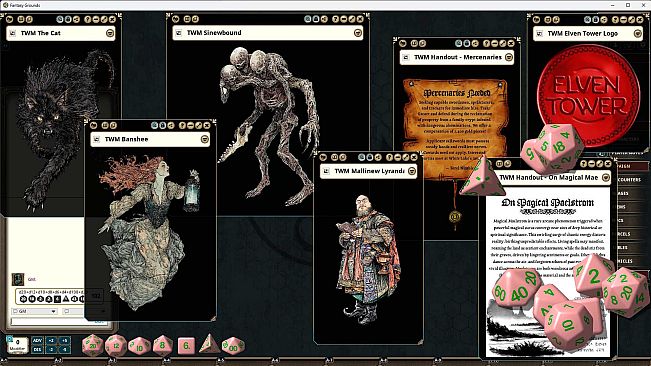Enable the ADV advantage toggle
651x366 pixels.
37,341
